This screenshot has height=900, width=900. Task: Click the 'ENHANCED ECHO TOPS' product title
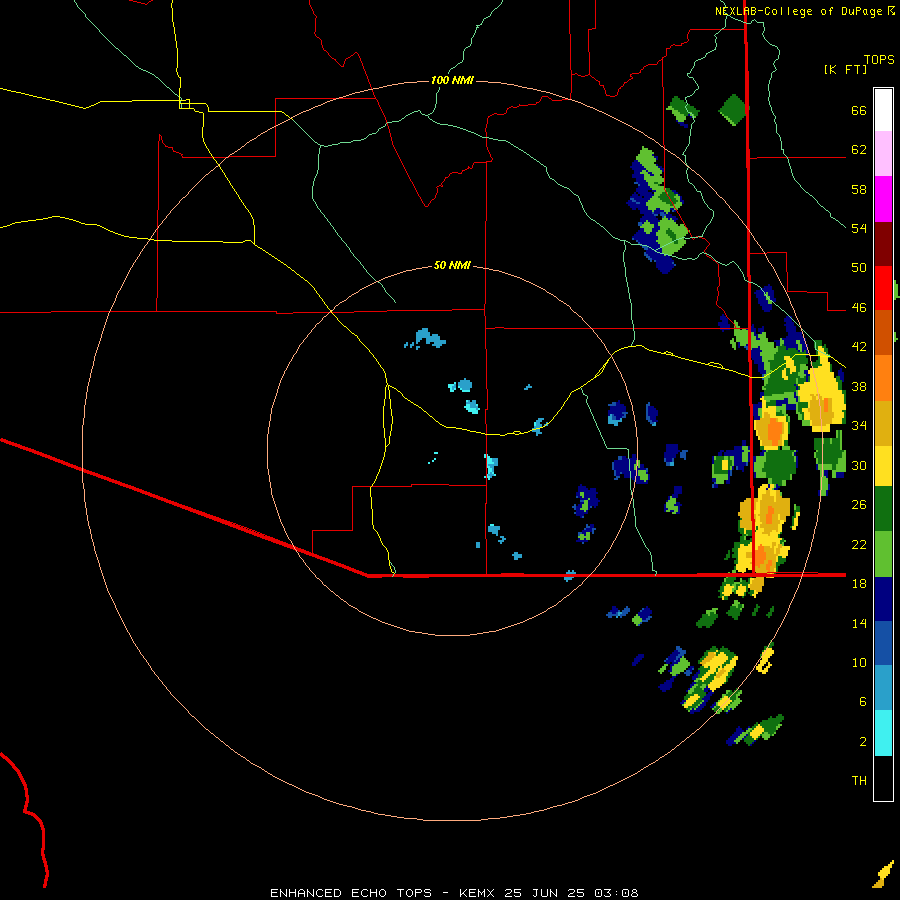[350, 893]
